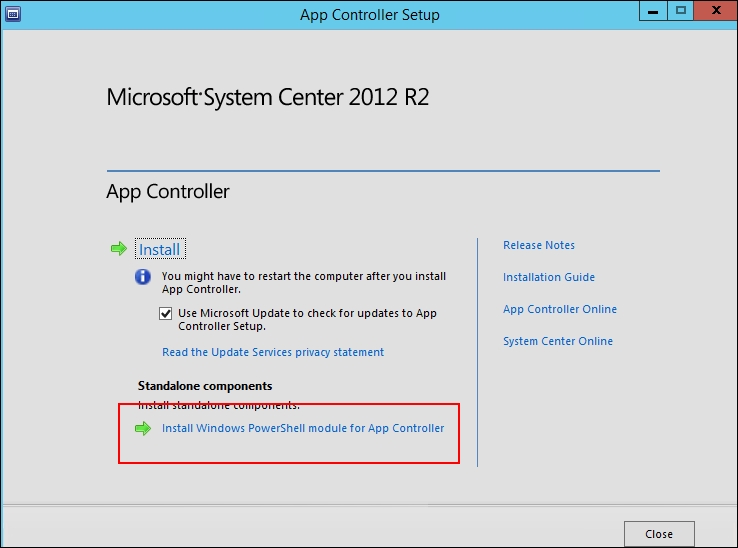Visit App Controller Online link
The image size is (738, 548).
coord(560,309)
